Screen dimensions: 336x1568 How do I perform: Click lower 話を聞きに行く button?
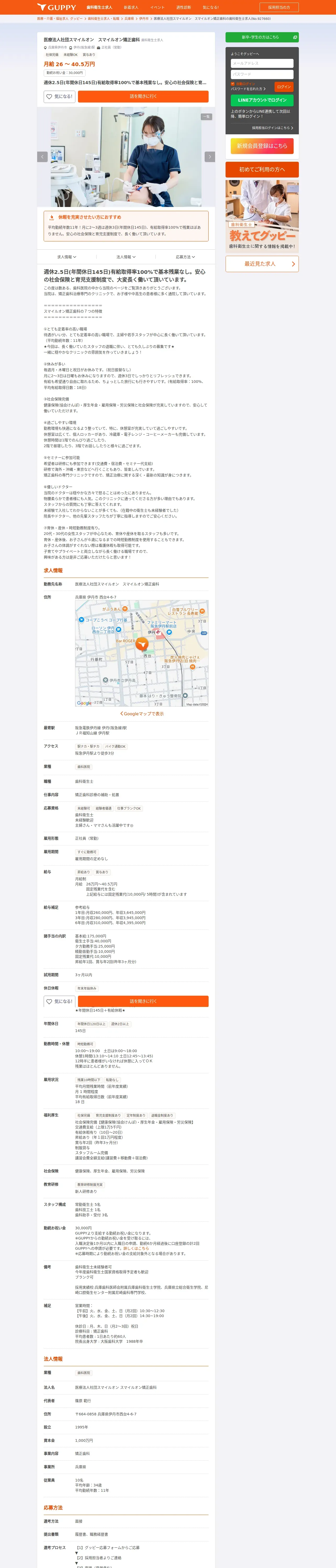[x=143, y=1001]
